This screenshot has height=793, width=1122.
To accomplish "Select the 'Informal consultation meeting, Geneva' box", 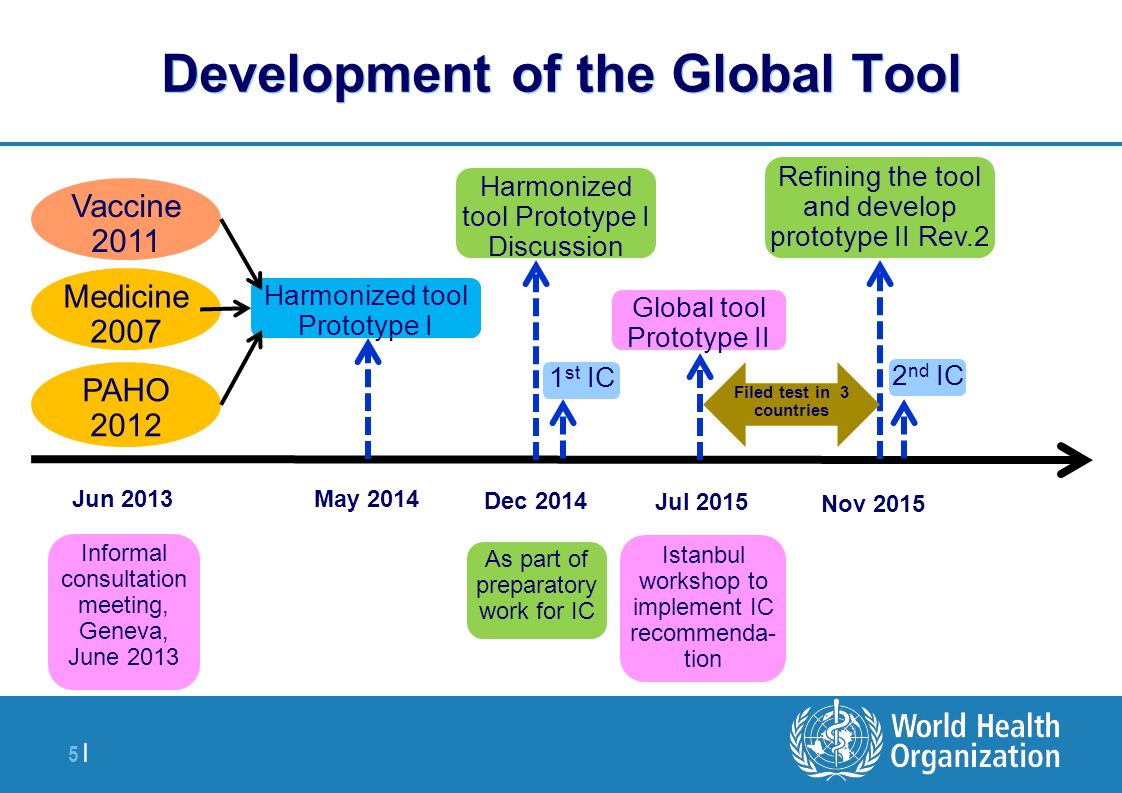I will 124,611.
